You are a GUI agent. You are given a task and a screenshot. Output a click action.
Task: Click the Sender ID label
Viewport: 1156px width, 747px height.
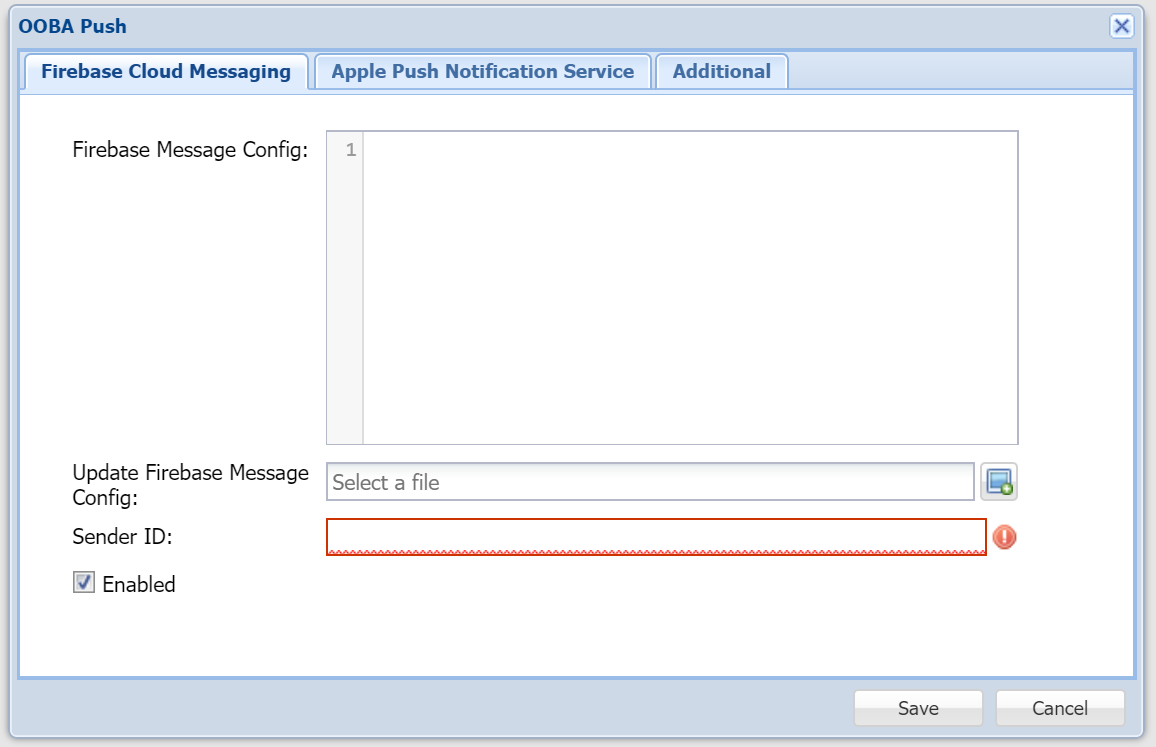[122, 537]
